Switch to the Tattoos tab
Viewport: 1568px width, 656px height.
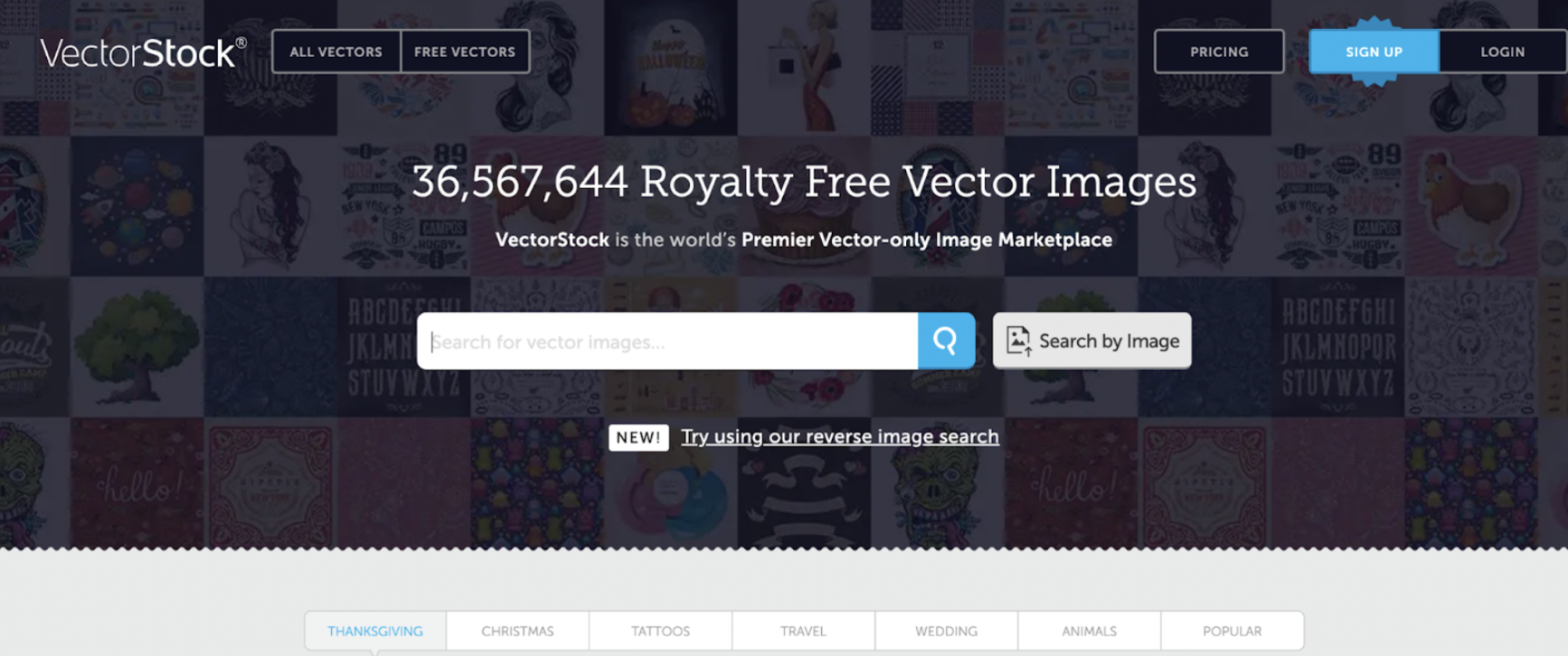tap(660, 631)
